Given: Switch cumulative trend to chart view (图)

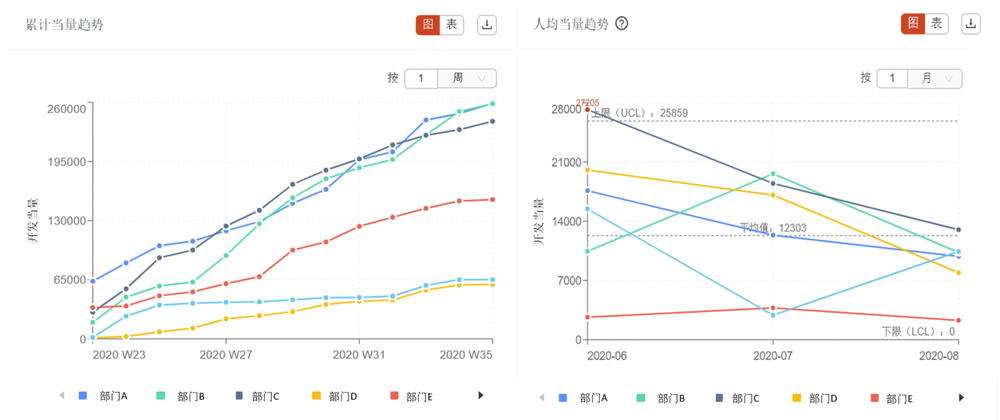Looking at the screenshot, I should [428, 25].
